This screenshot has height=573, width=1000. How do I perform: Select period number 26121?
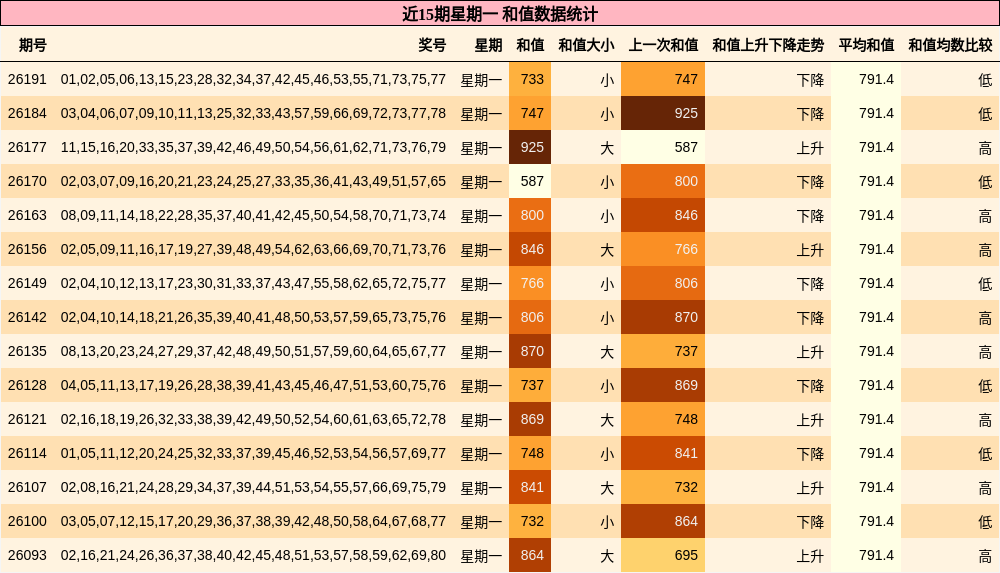pyautogui.click(x=27, y=419)
